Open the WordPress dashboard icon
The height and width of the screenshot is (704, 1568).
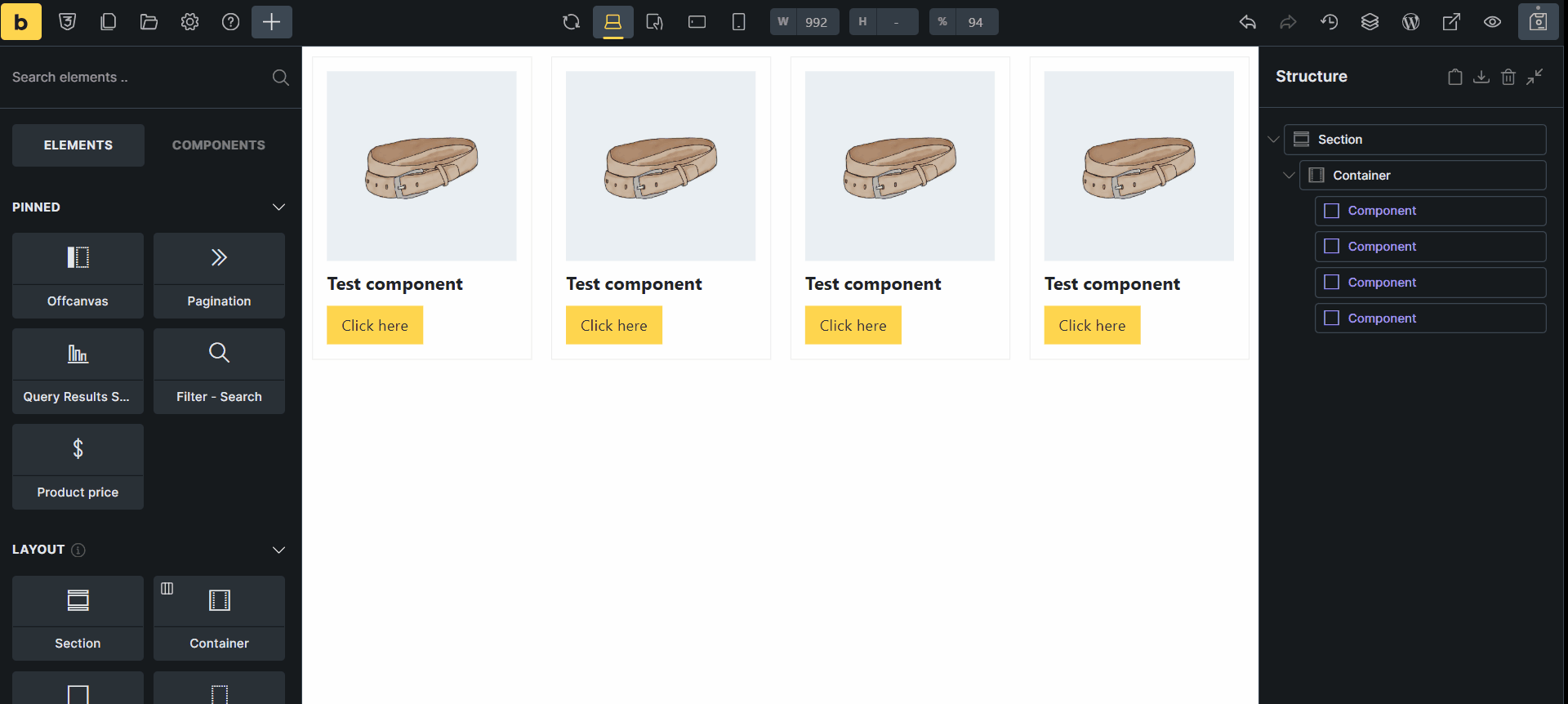pyautogui.click(x=1410, y=22)
